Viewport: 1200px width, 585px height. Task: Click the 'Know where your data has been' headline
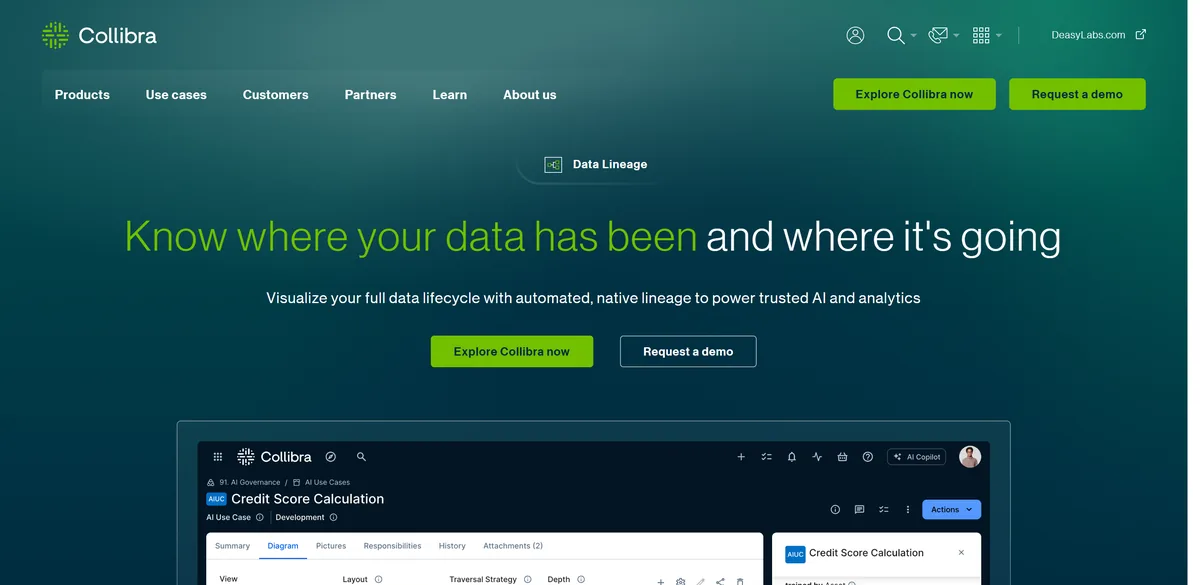(x=411, y=237)
